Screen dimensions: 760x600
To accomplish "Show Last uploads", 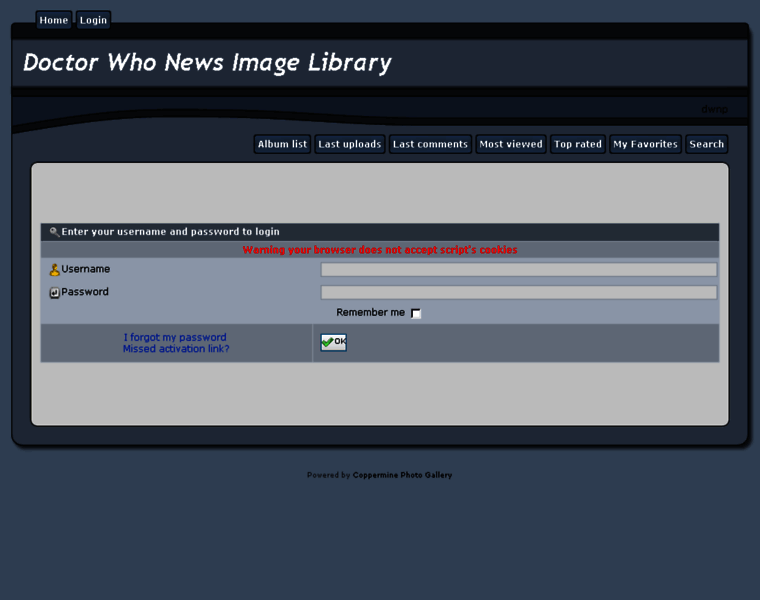I will pos(349,144).
